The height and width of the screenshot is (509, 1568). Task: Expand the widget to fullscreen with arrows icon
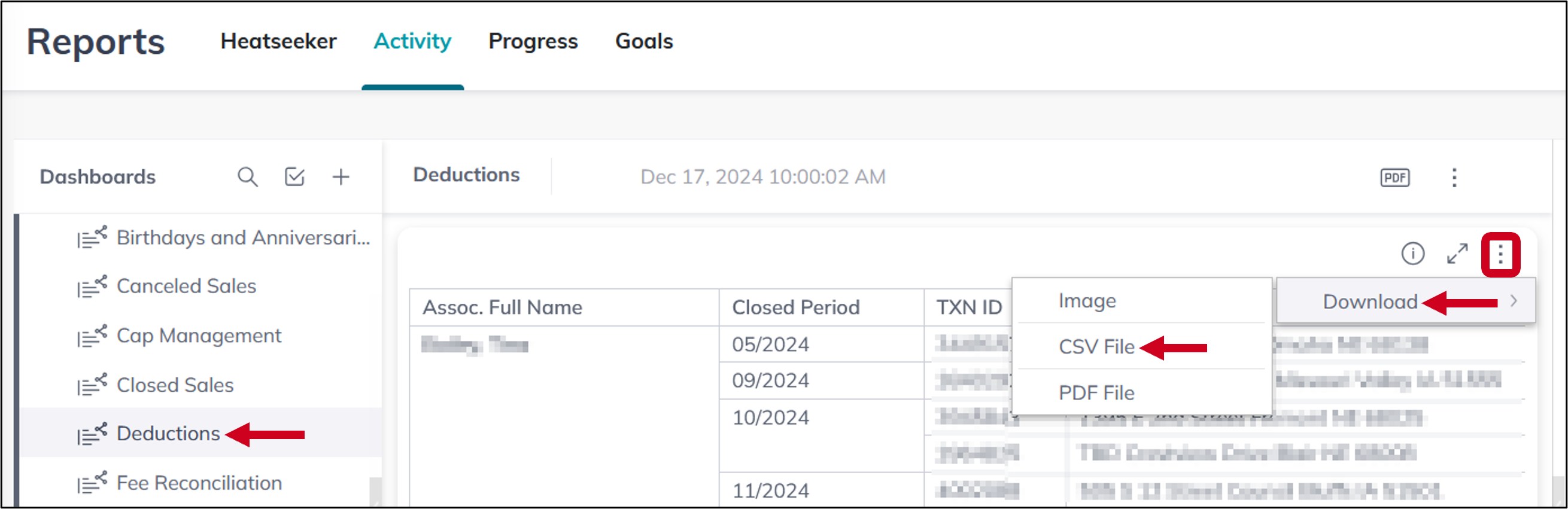pos(1457,255)
